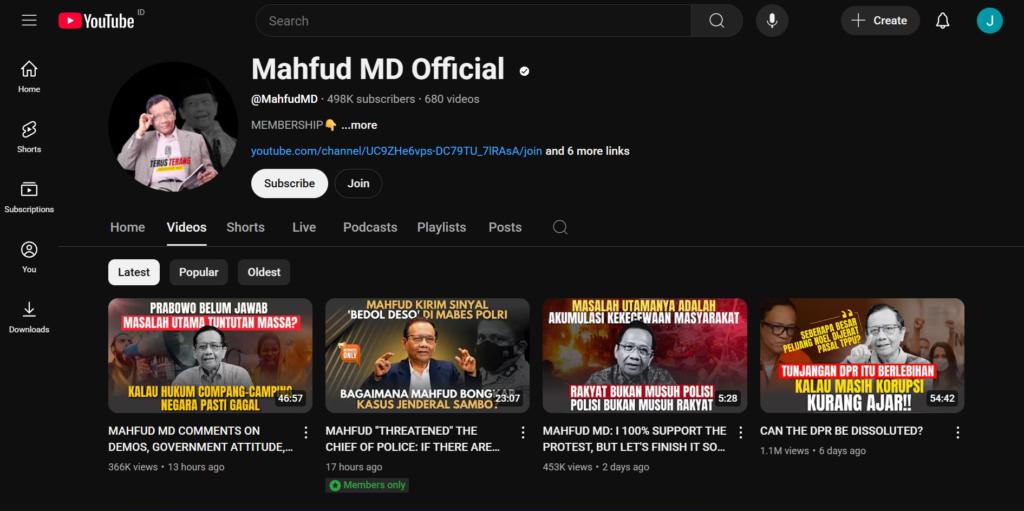Open the Playlists tab

[x=441, y=227]
